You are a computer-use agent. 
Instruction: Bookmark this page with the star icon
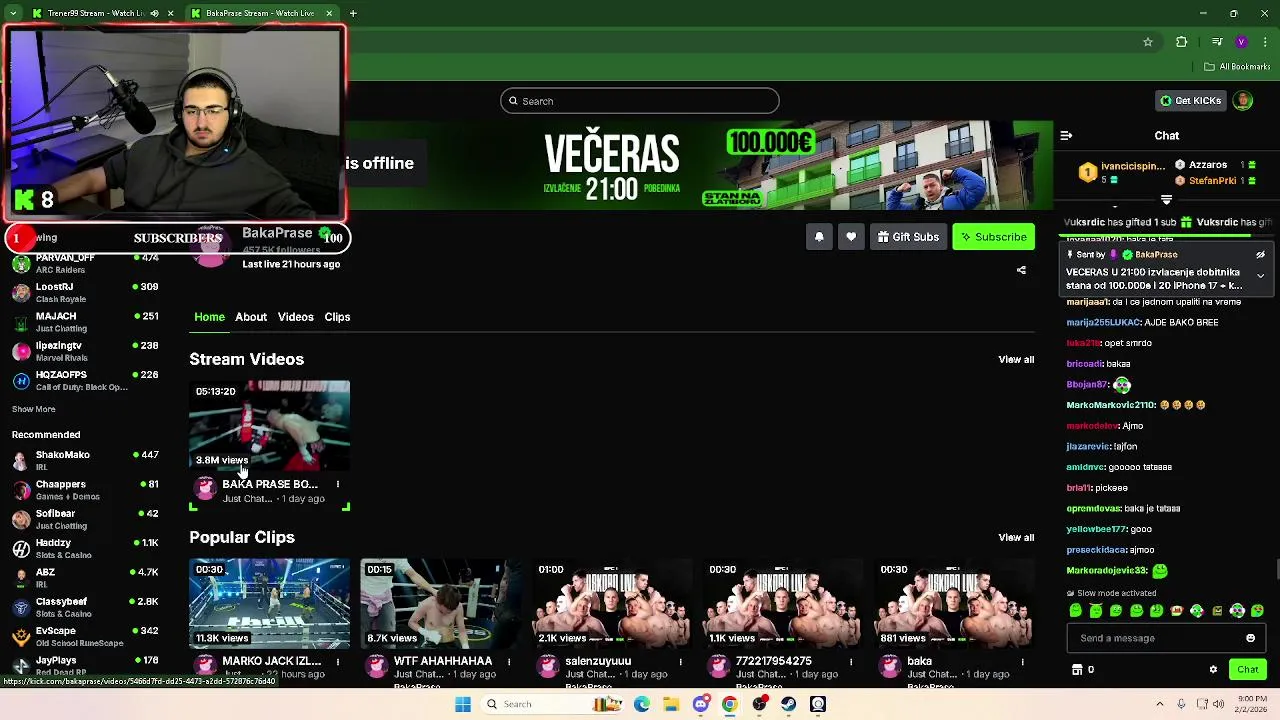pyautogui.click(x=1148, y=42)
